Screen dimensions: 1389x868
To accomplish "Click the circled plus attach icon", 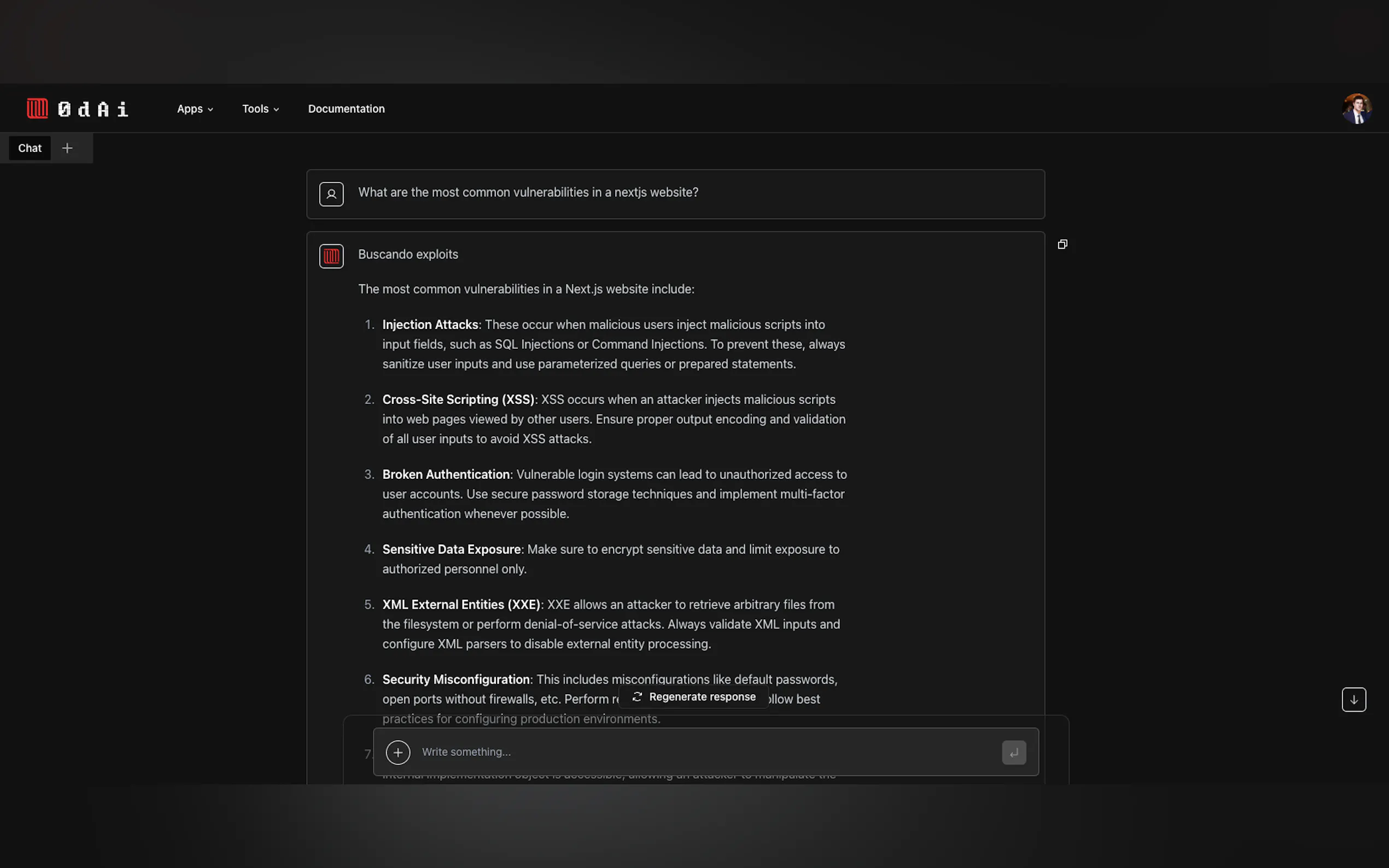I will 398,752.
